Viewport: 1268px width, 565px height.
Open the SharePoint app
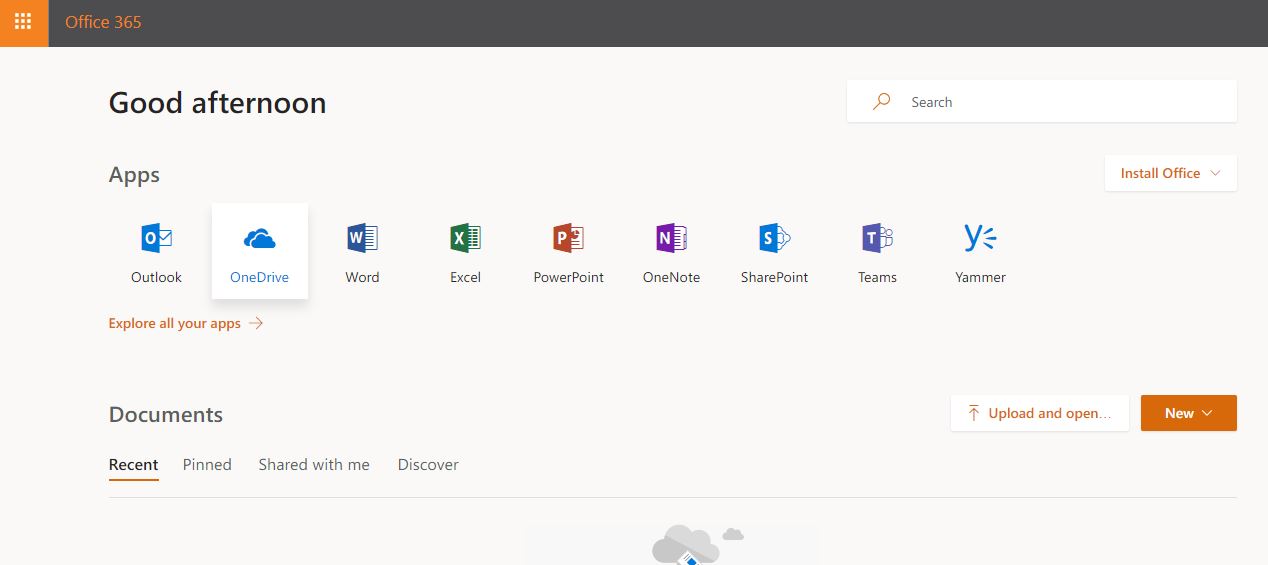tap(774, 252)
